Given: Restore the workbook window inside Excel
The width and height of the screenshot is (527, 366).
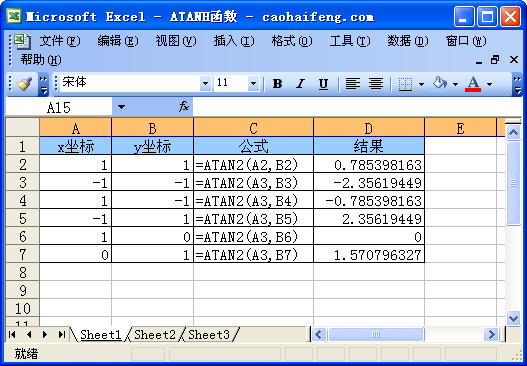Looking at the screenshot, I should click(x=495, y=60).
